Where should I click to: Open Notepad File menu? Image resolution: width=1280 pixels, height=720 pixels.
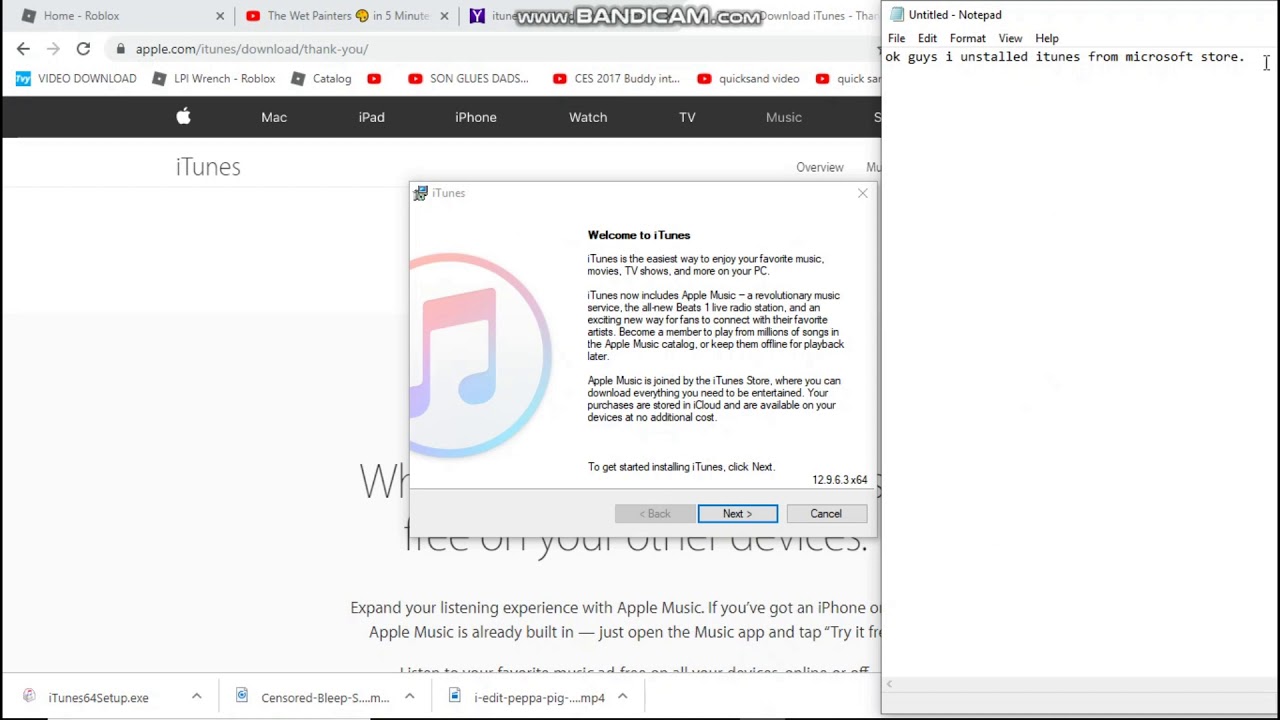tap(896, 38)
